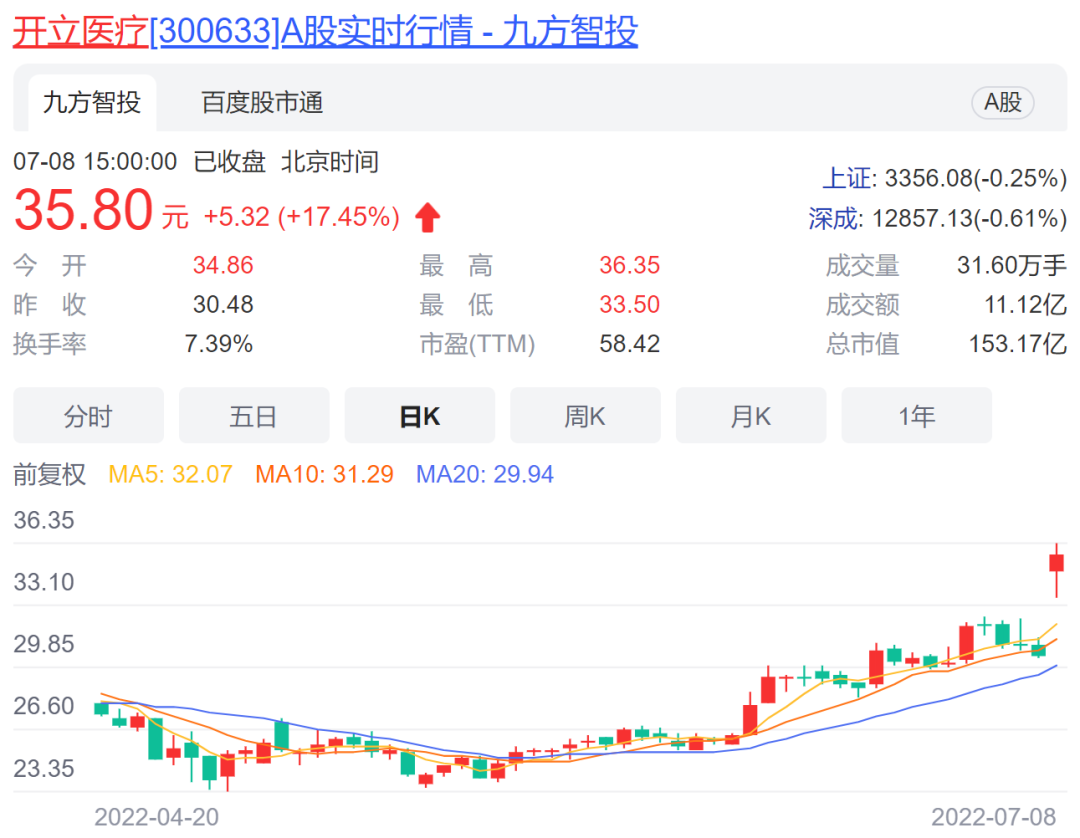Click the MA5 indicator label
Screen dimensions: 1080x838
click(170, 474)
